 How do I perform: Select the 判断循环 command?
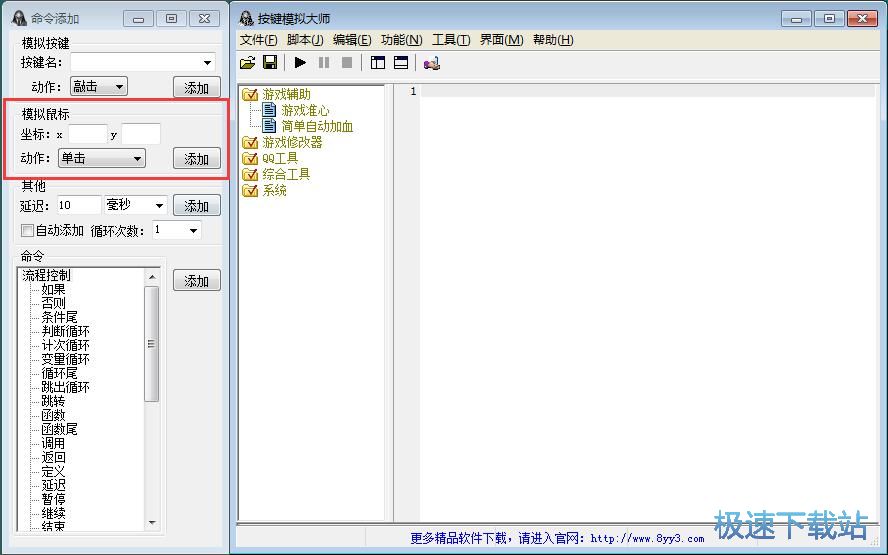(x=65, y=331)
